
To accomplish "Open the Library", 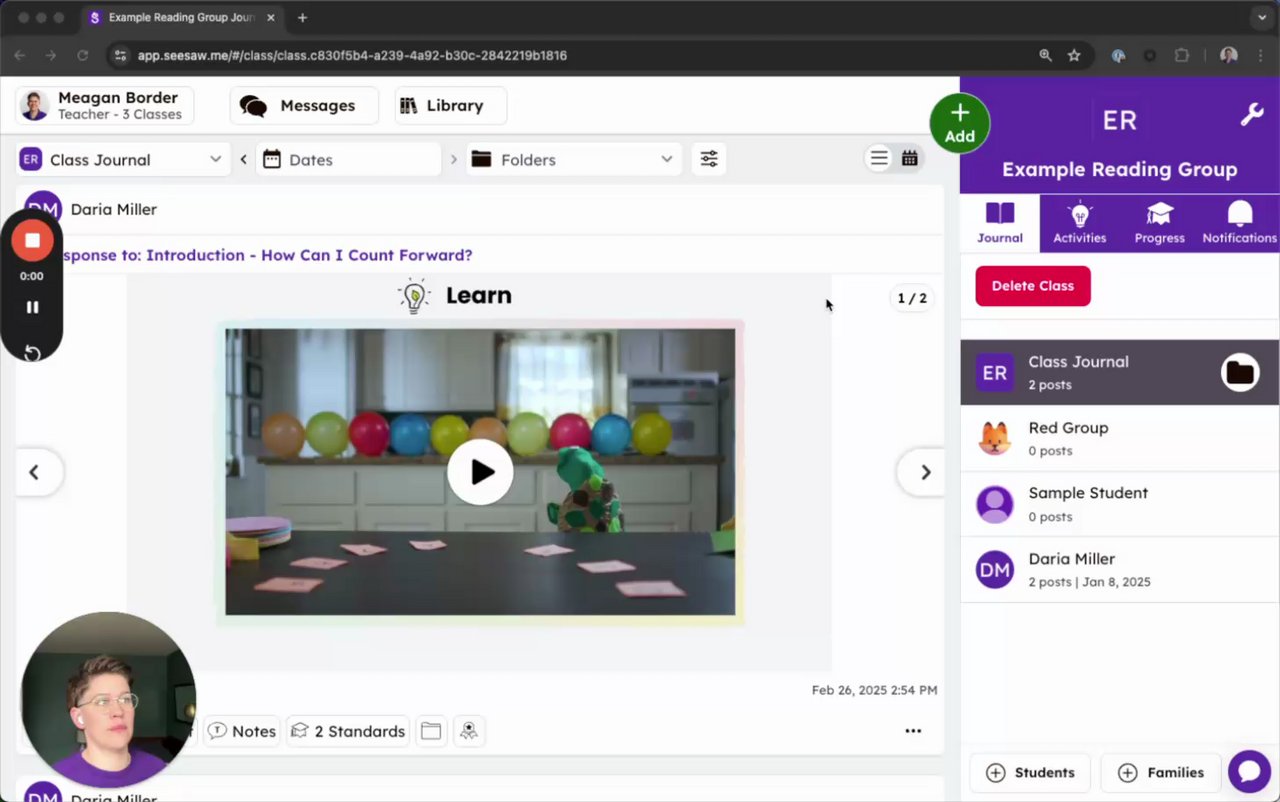I will [x=450, y=106].
